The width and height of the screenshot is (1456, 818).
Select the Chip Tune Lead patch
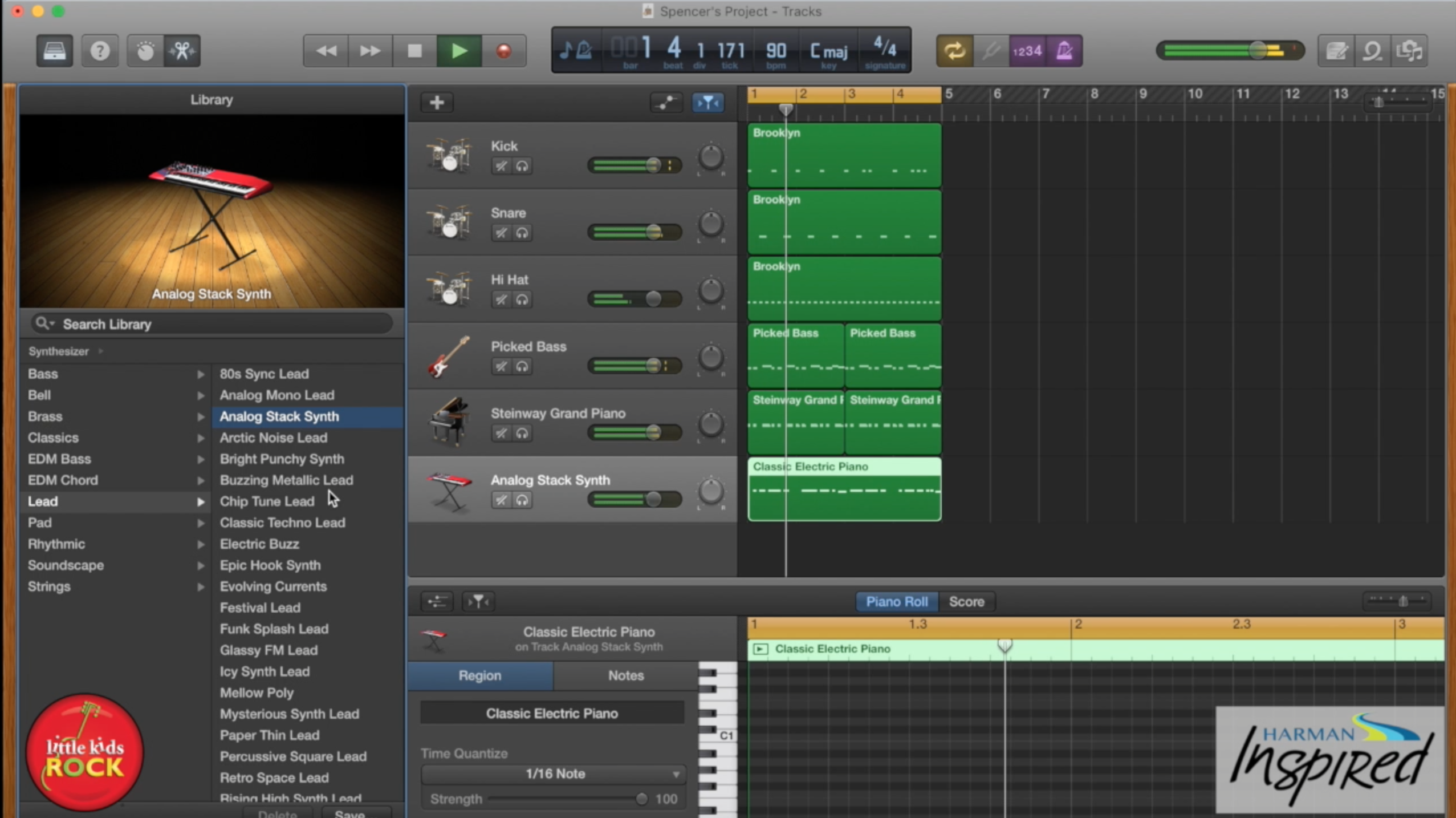267,501
